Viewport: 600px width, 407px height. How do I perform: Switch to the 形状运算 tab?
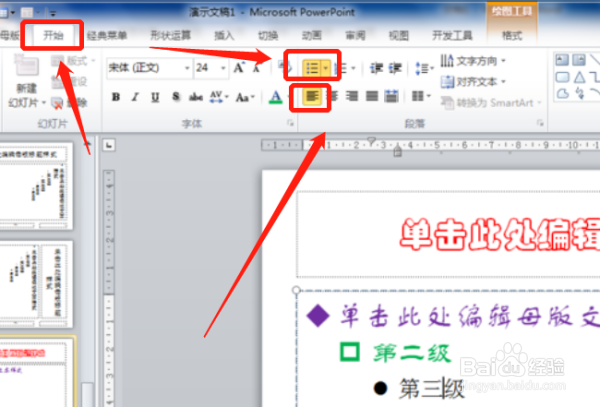[170, 36]
